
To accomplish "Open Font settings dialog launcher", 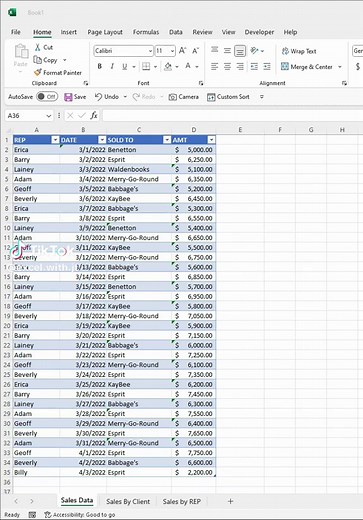I will pyautogui.click(x=201, y=83).
